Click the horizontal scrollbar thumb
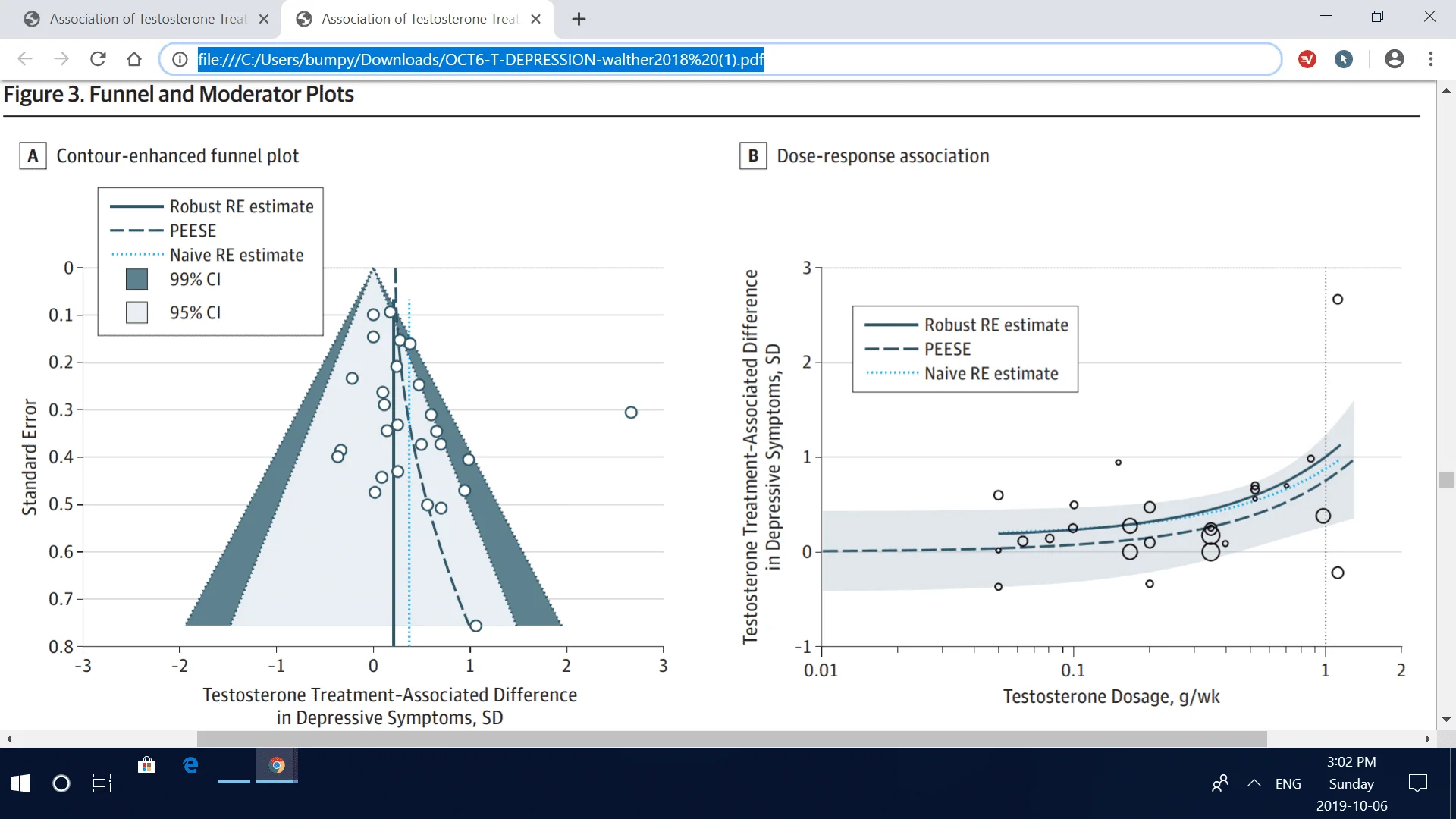 (x=732, y=739)
